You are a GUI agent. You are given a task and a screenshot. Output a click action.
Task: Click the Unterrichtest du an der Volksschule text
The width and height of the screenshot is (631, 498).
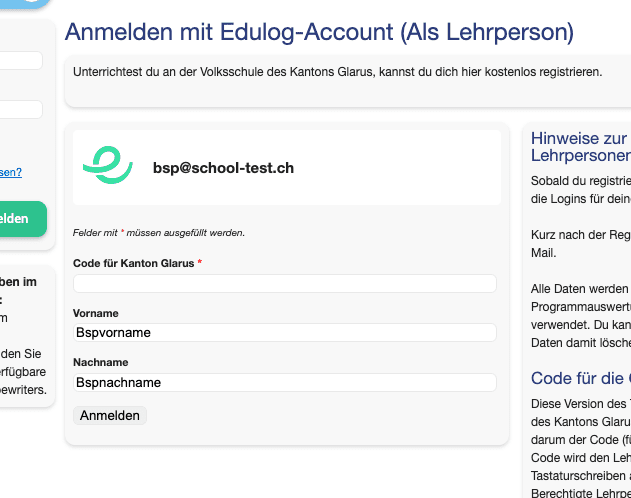tap(337, 72)
